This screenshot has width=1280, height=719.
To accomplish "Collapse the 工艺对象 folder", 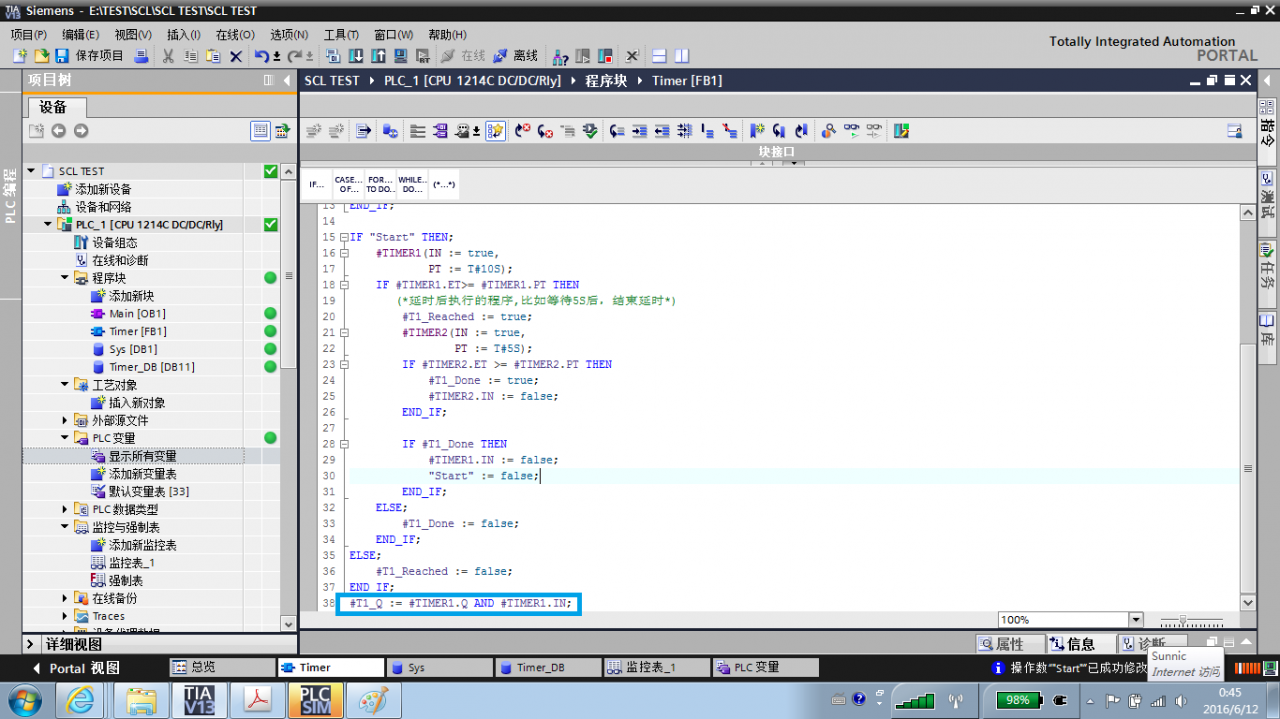I will pos(65,385).
